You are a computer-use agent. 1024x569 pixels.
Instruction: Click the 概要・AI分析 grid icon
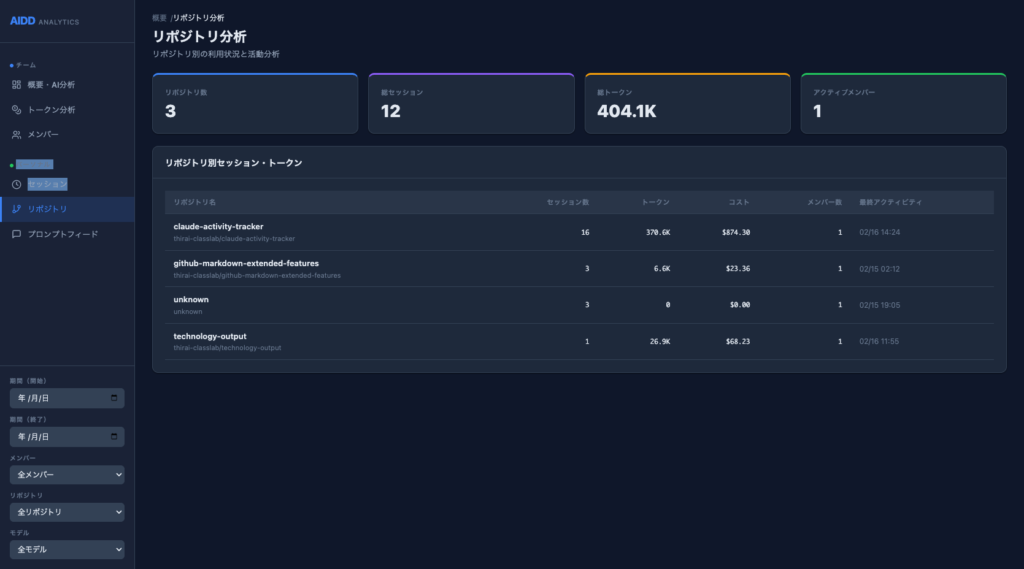click(x=16, y=85)
